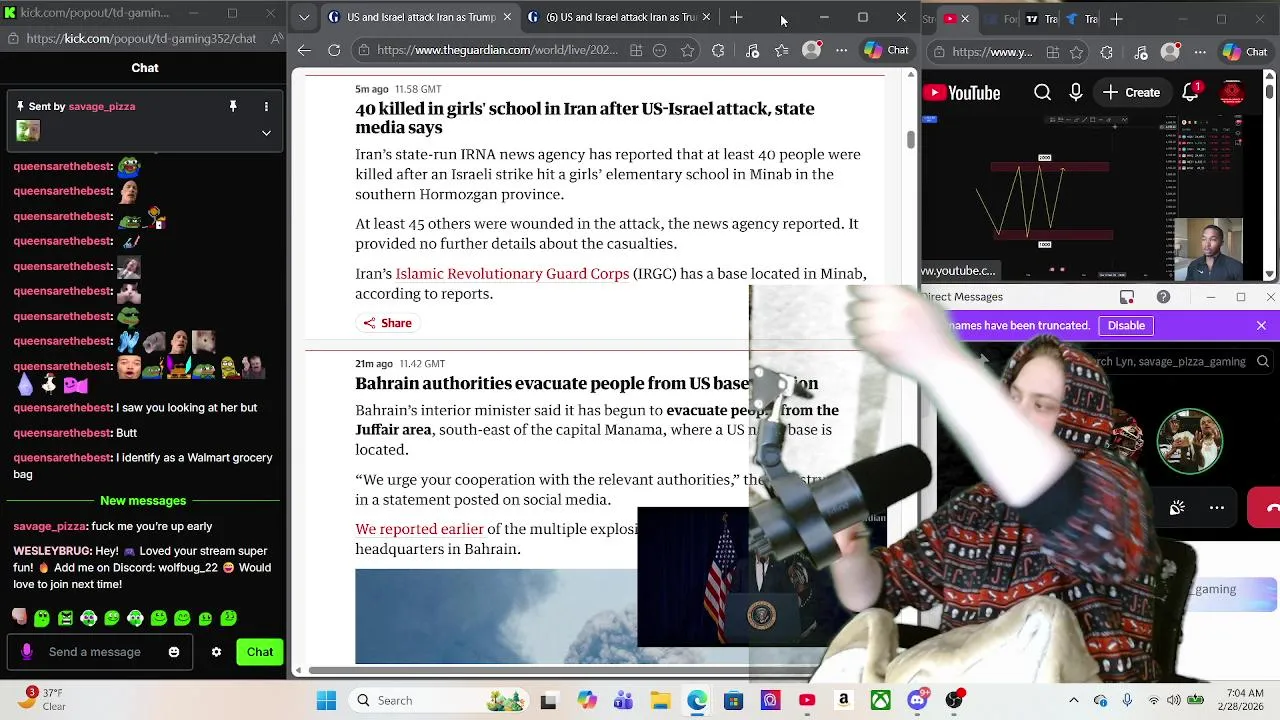Show hidden system tray icons chevron
This screenshot has height=720, width=1280.
(1074, 700)
